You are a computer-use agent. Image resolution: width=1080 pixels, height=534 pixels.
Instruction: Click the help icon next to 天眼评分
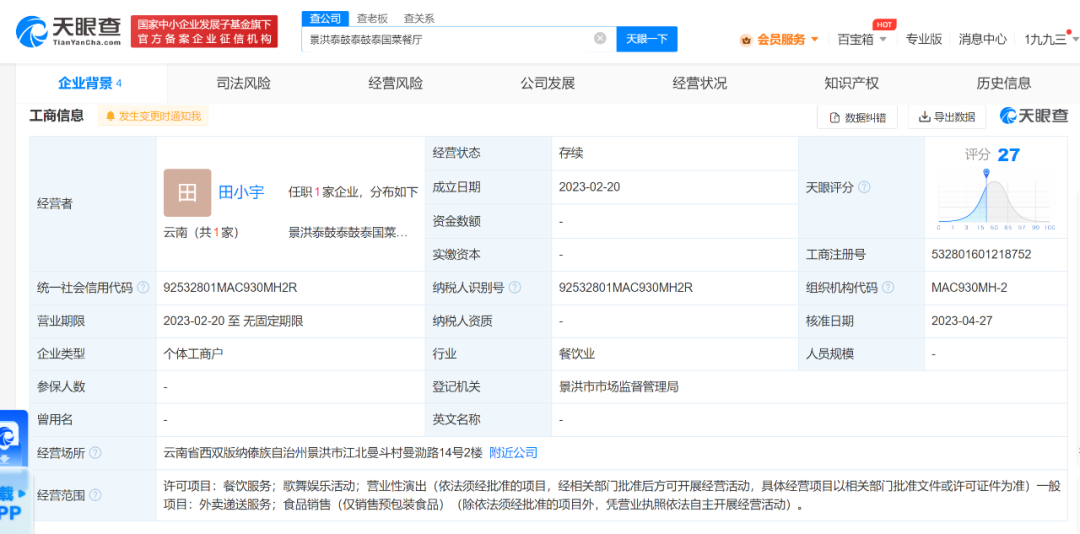pyautogui.click(x=864, y=187)
